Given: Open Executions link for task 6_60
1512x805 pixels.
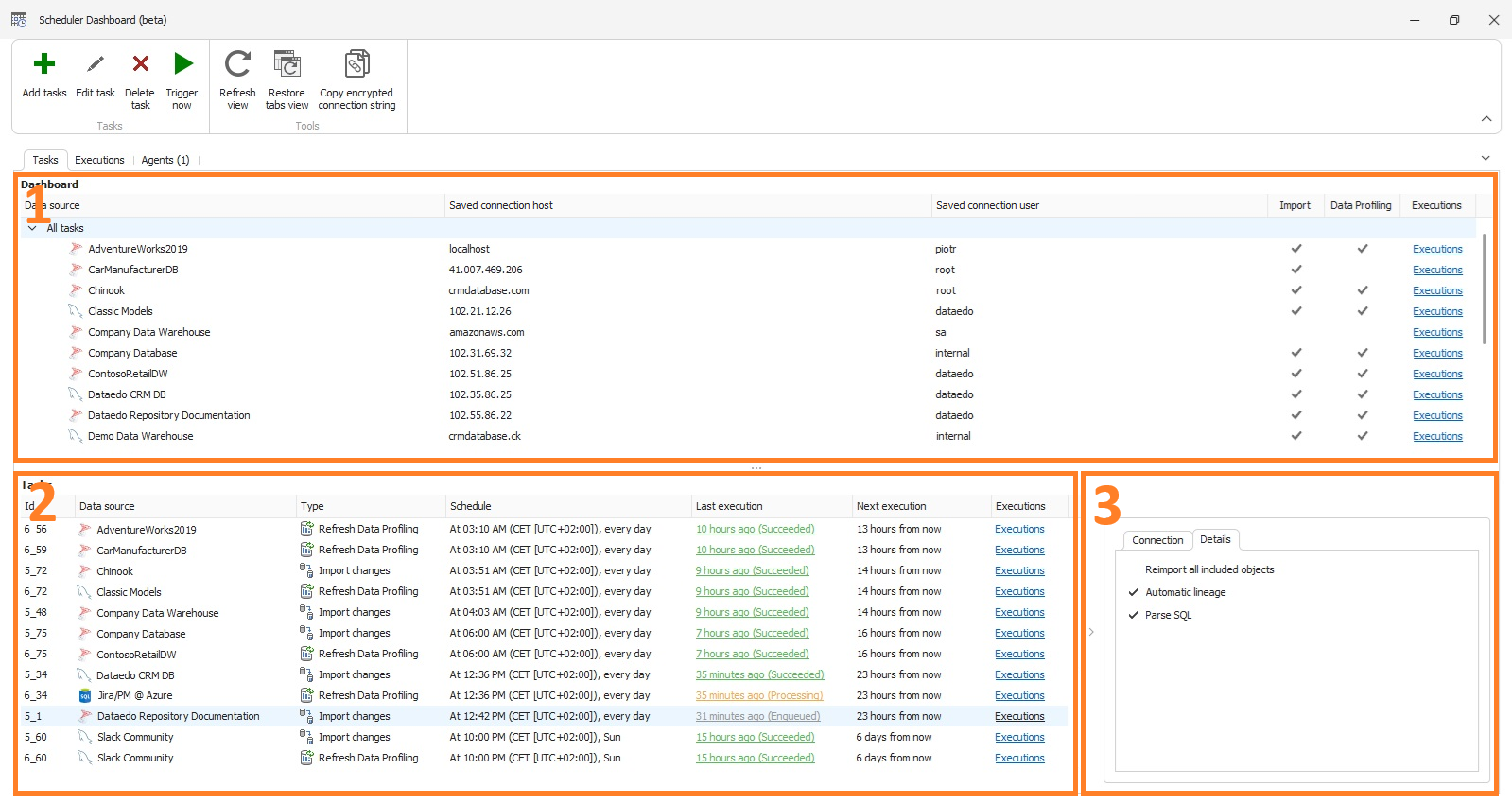Looking at the screenshot, I should pyautogui.click(x=1019, y=758).
